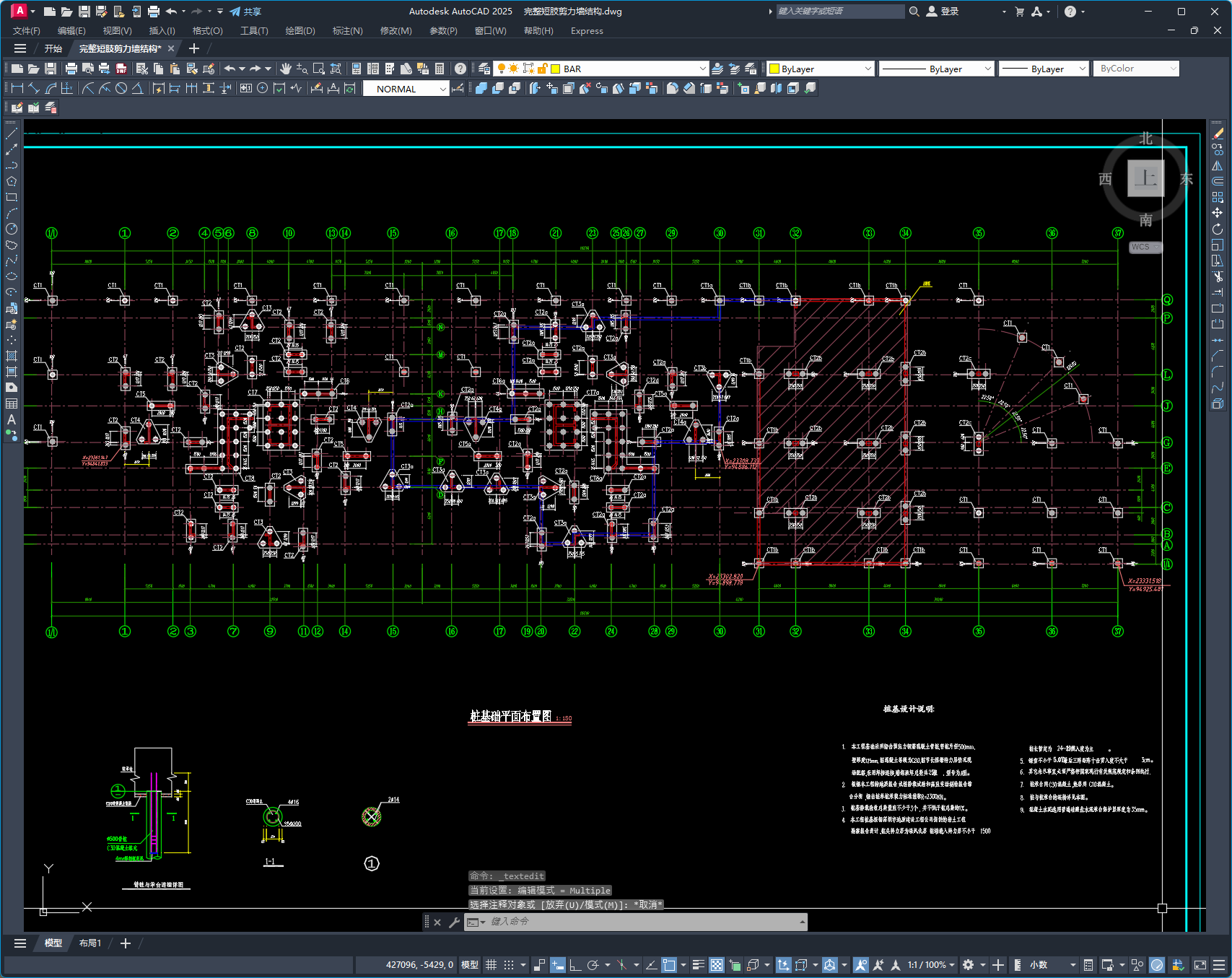Open the 格式(O) menu
Image resolution: width=1232 pixels, height=978 pixels.
coord(208,31)
